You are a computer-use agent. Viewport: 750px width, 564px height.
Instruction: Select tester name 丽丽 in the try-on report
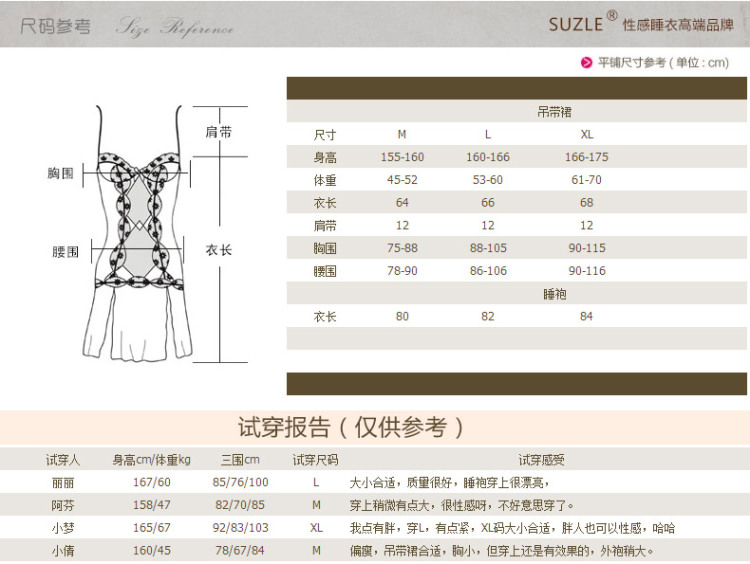[x=62, y=482]
